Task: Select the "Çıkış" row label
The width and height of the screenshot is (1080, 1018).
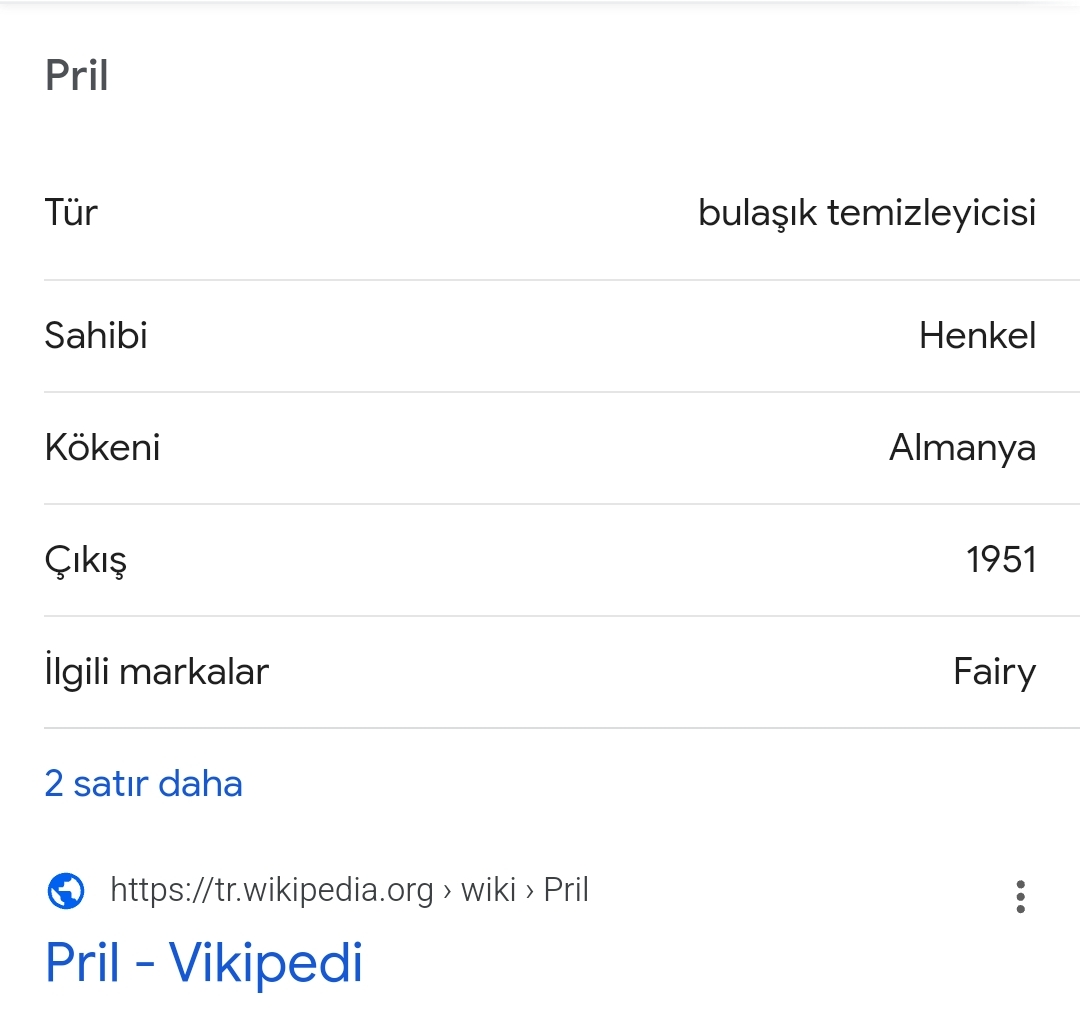Action: coord(86,560)
